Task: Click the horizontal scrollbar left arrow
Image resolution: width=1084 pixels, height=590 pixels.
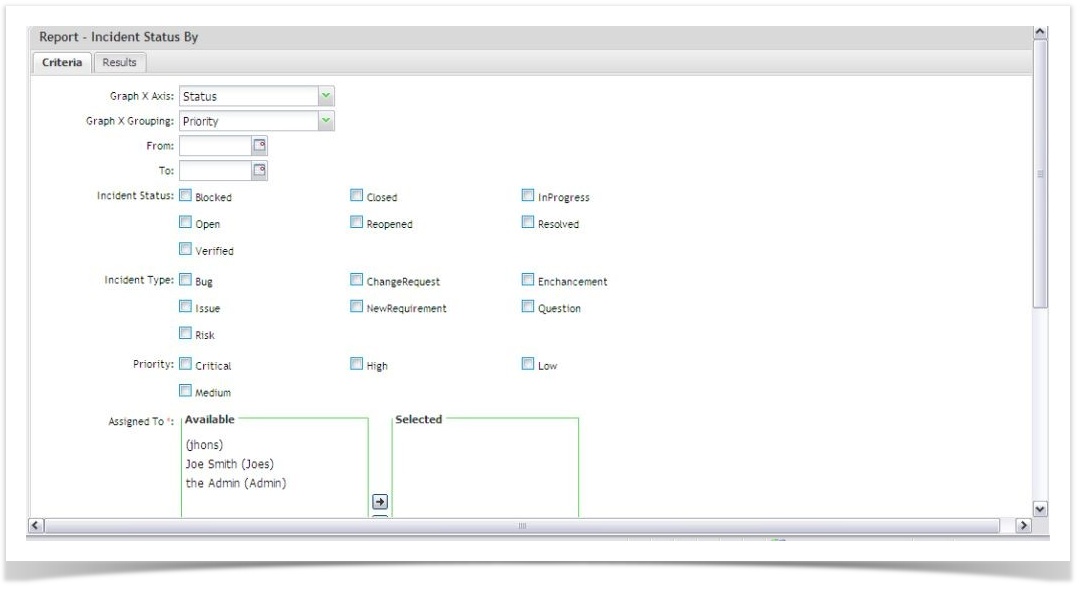Action: 37,525
